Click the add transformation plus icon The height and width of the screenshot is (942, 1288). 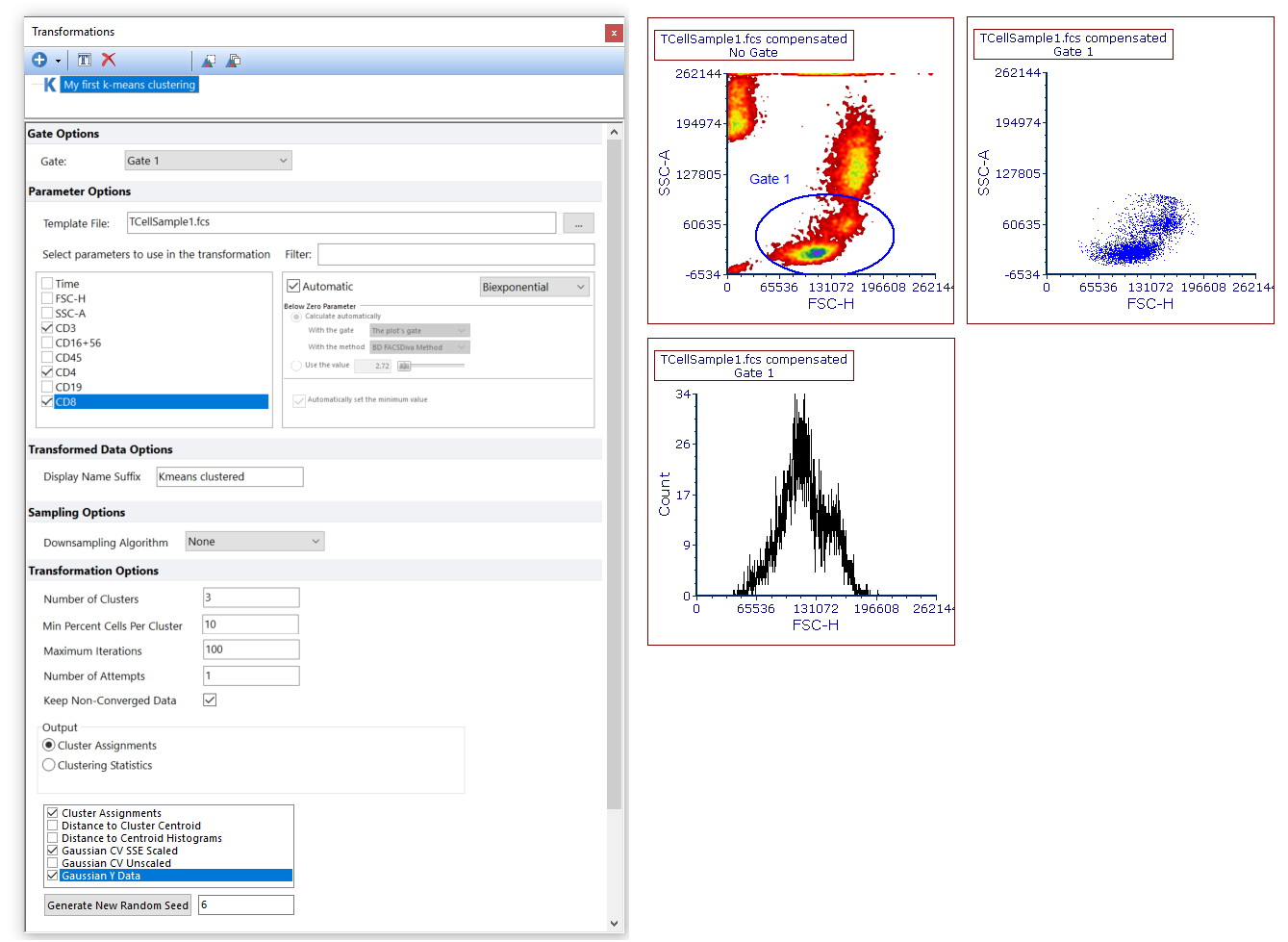(x=39, y=60)
